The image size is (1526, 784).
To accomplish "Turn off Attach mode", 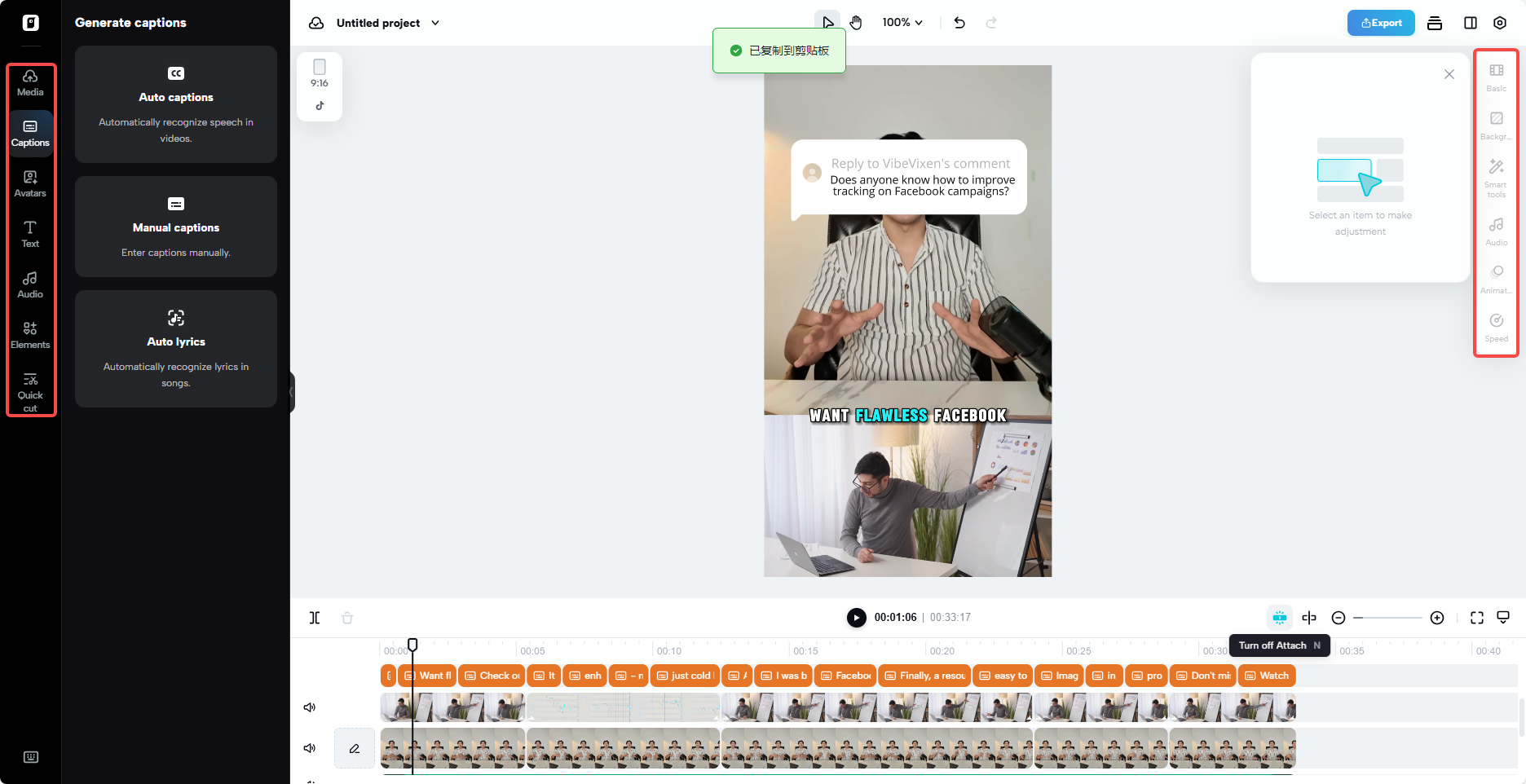I will (1279, 618).
